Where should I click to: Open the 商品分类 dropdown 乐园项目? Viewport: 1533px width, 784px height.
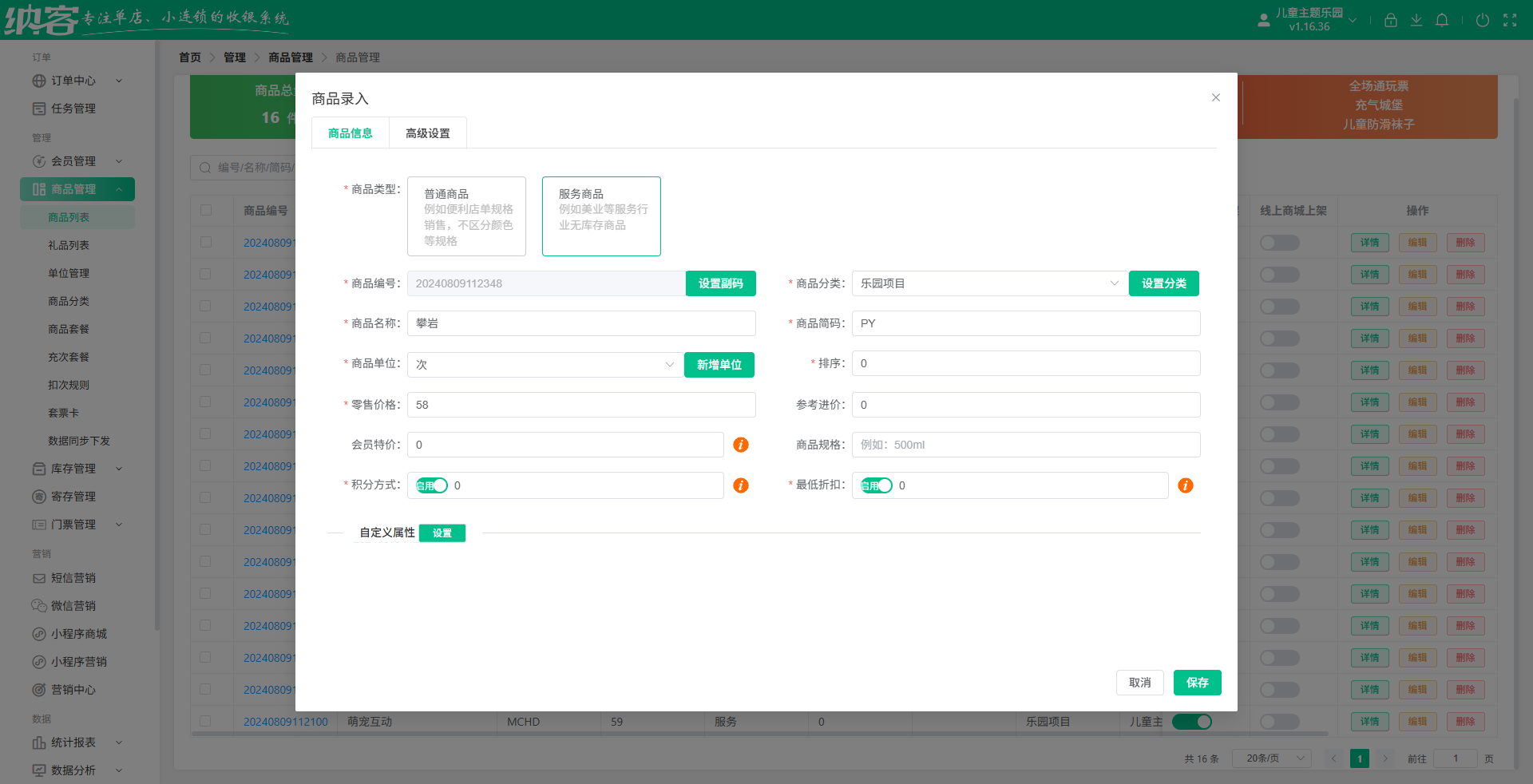tap(990, 283)
